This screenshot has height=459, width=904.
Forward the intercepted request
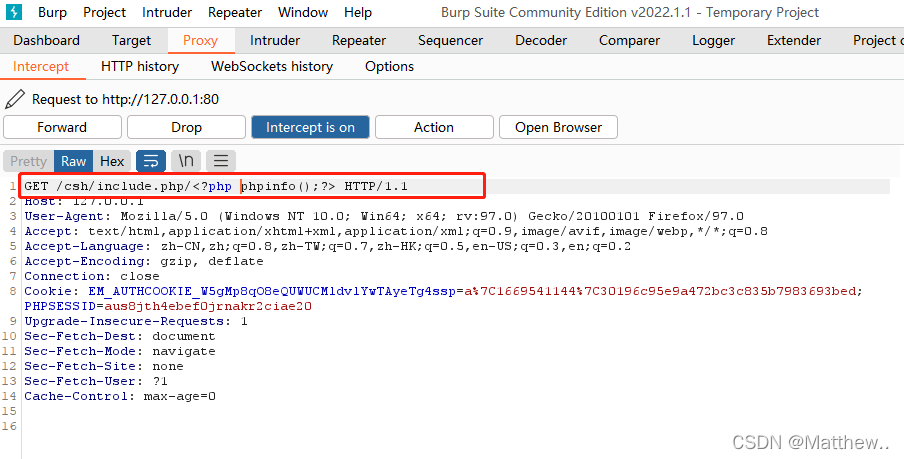click(62, 127)
